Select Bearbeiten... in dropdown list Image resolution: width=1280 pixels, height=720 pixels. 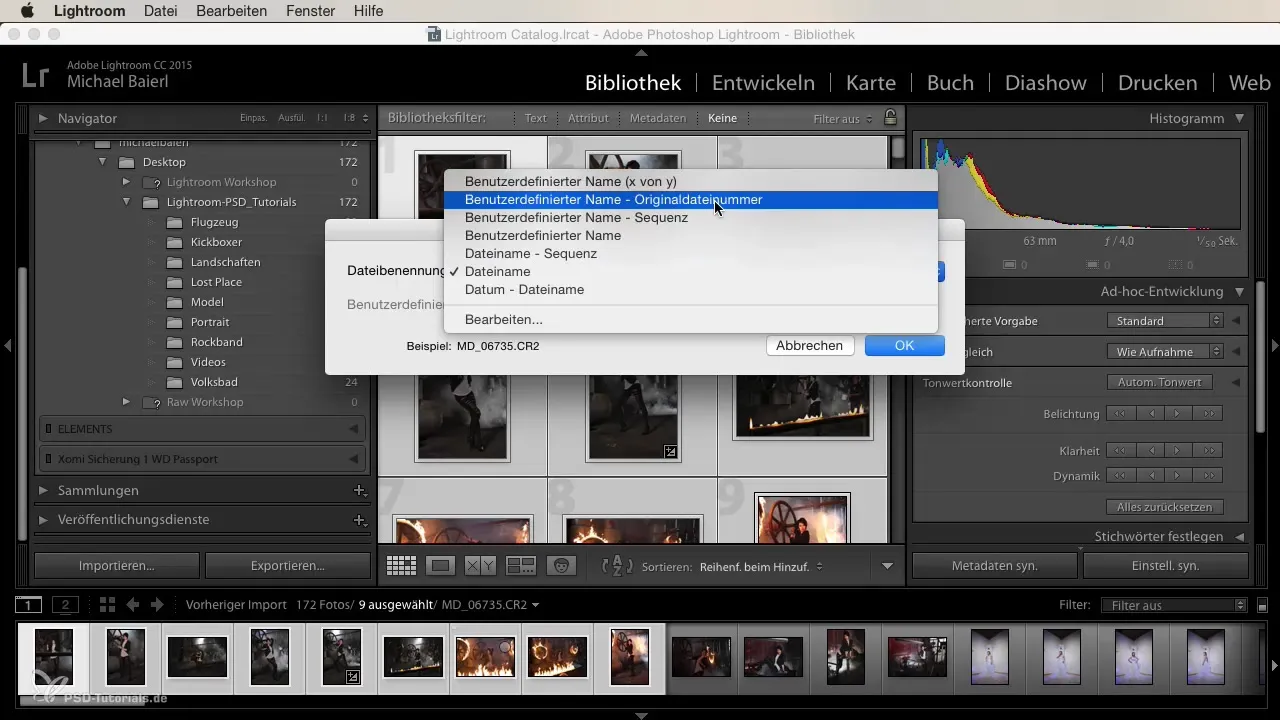pos(690,320)
